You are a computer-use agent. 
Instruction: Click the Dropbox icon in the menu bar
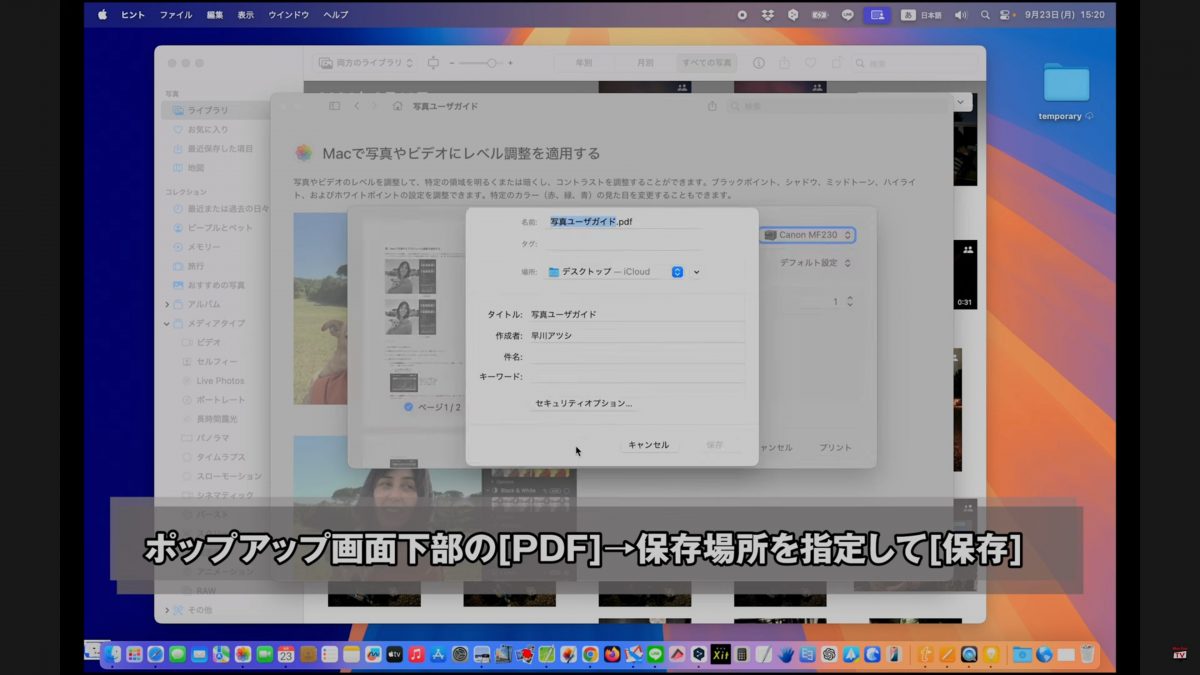click(x=767, y=15)
